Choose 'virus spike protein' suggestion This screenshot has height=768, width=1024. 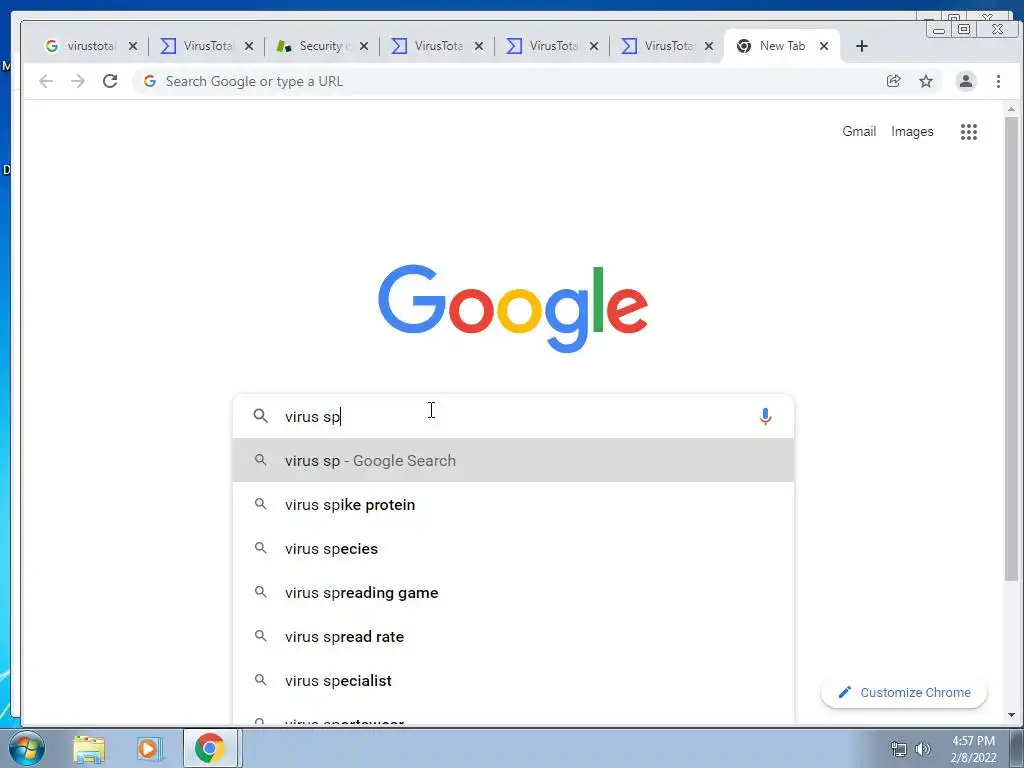click(x=513, y=505)
